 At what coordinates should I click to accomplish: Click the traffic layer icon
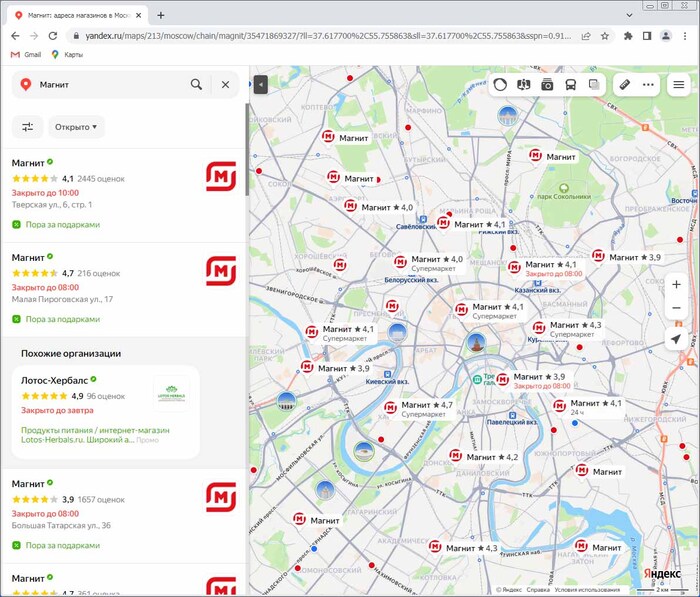[500, 84]
